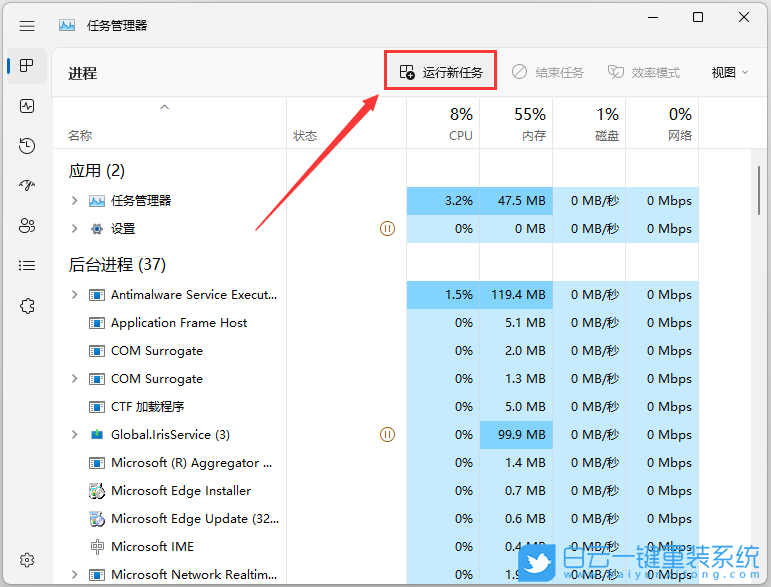Sort by CPU column header

pos(443,123)
